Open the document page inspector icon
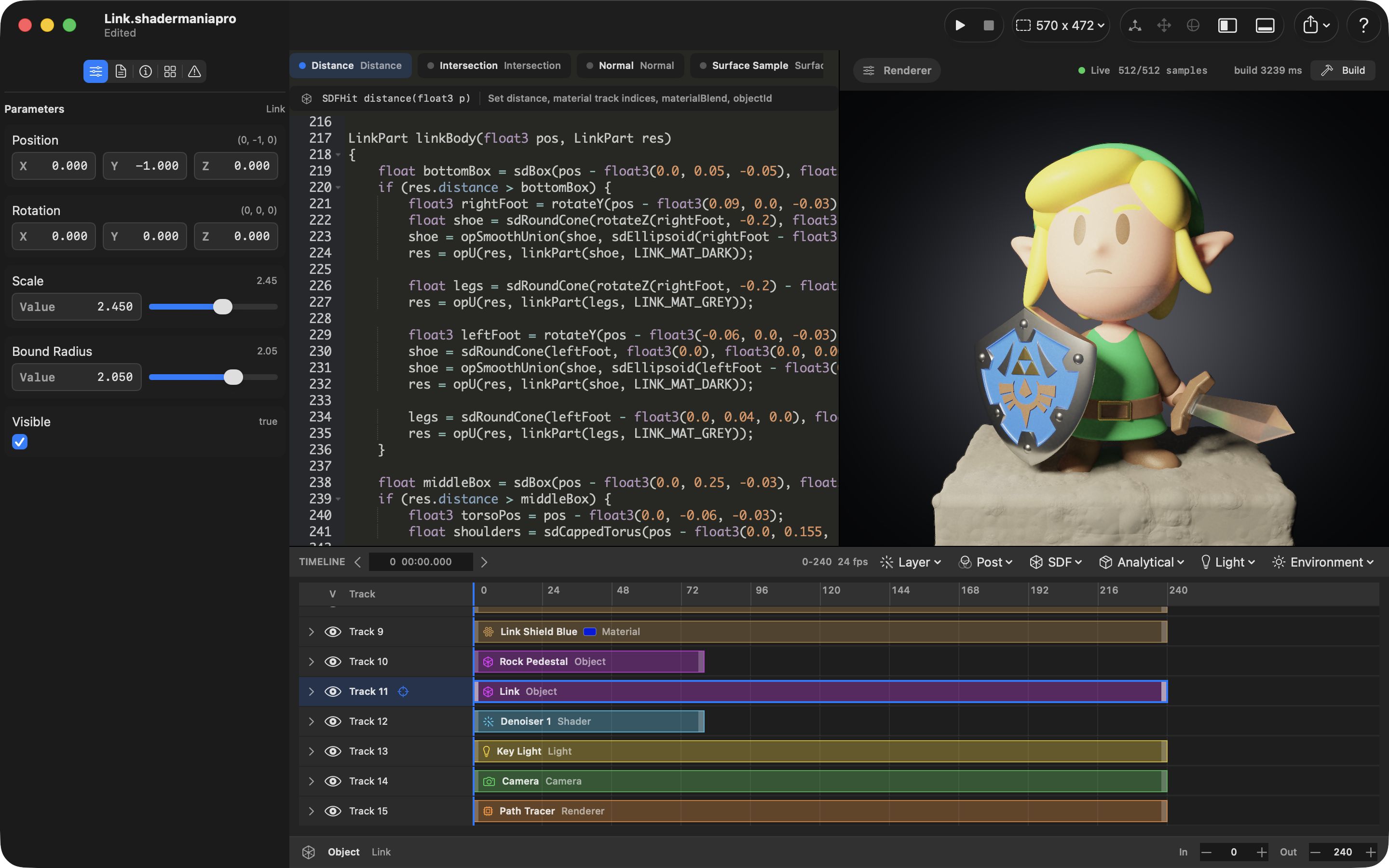 pyautogui.click(x=121, y=71)
